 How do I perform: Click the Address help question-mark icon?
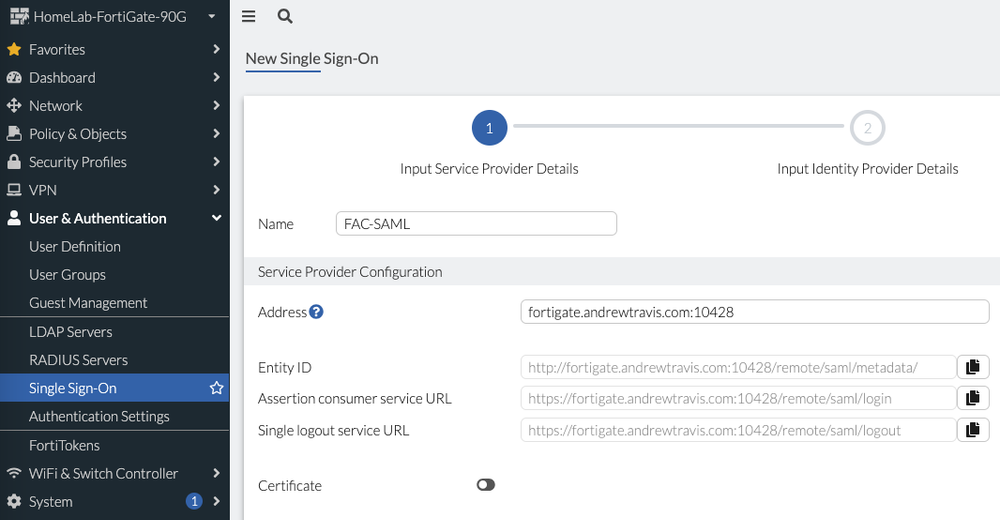tap(316, 312)
